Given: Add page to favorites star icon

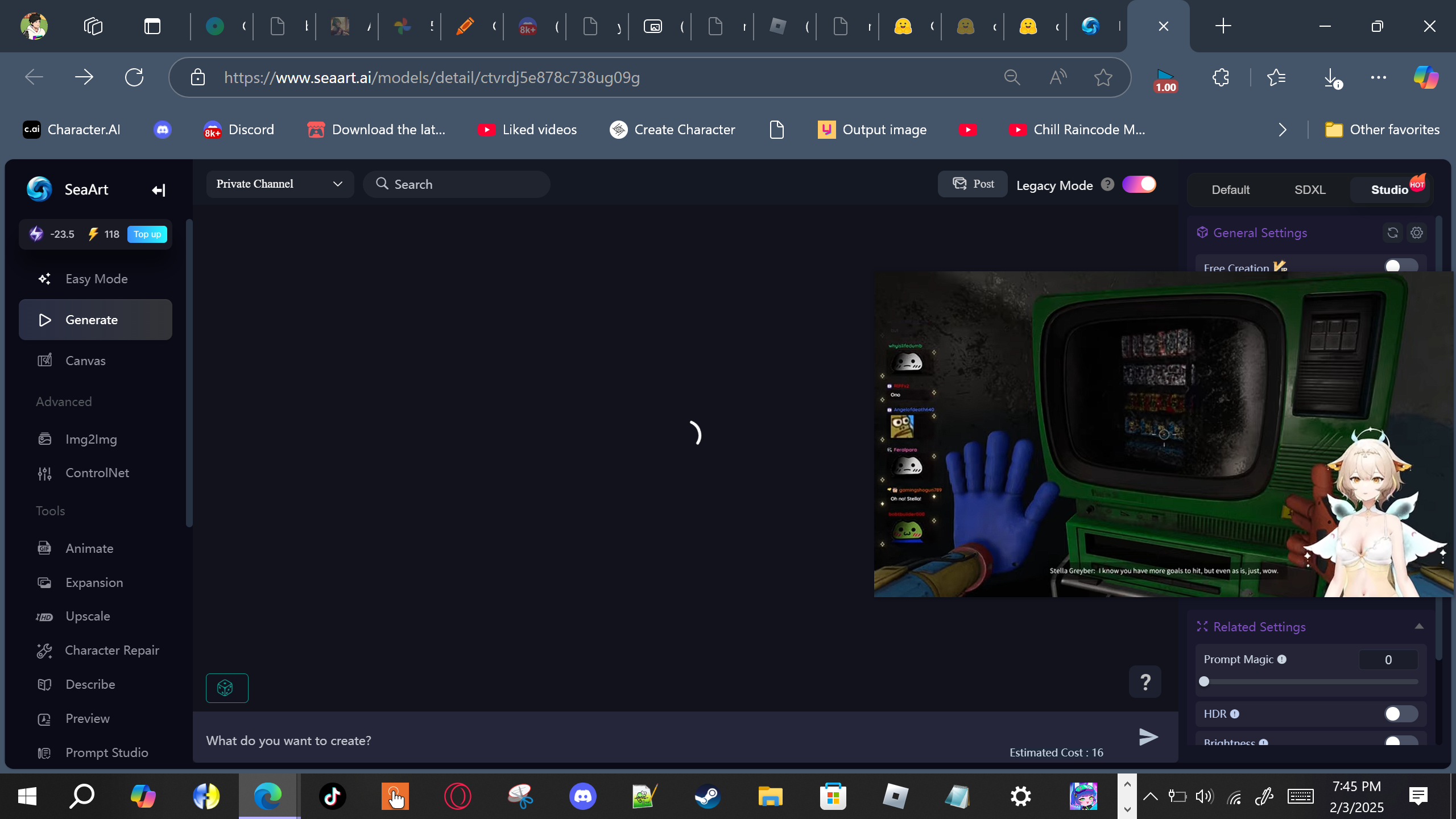Looking at the screenshot, I should click(x=1103, y=77).
